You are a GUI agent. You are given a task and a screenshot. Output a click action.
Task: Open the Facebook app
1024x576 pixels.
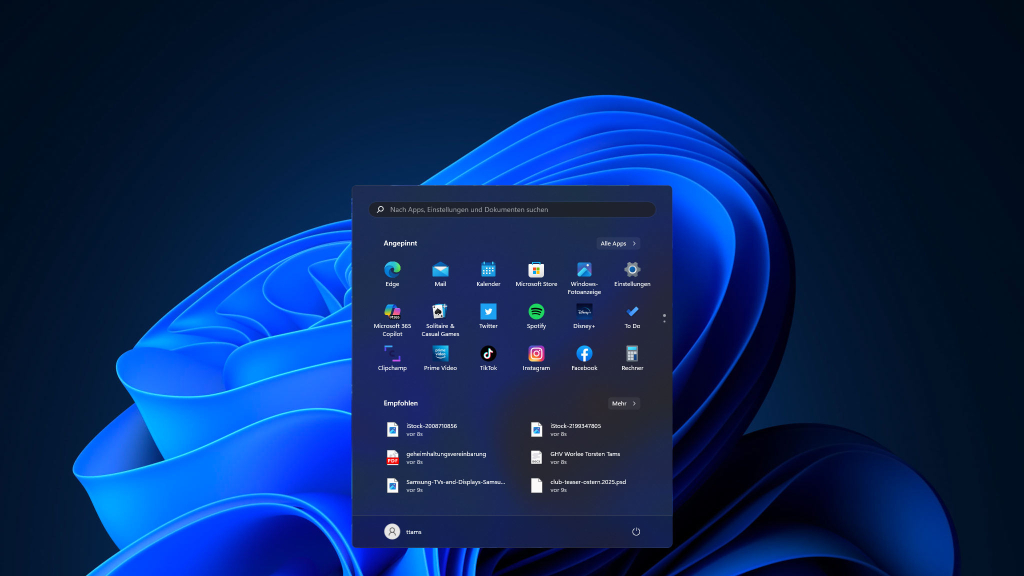click(584, 358)
